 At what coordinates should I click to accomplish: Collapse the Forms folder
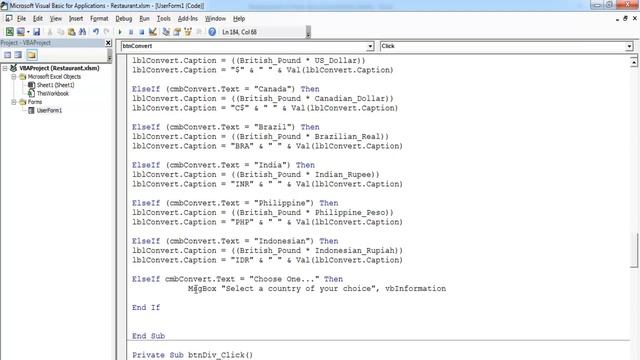pos(13,102)
